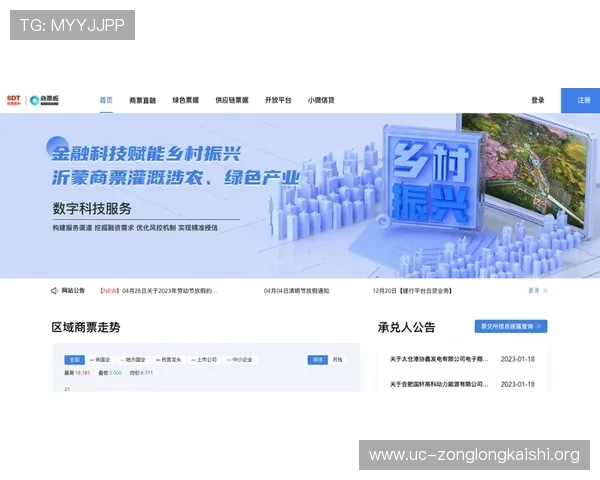Open announcement 关于太仓港协鑫发电有限公司
600x480 pixels.
click(439, 359)
